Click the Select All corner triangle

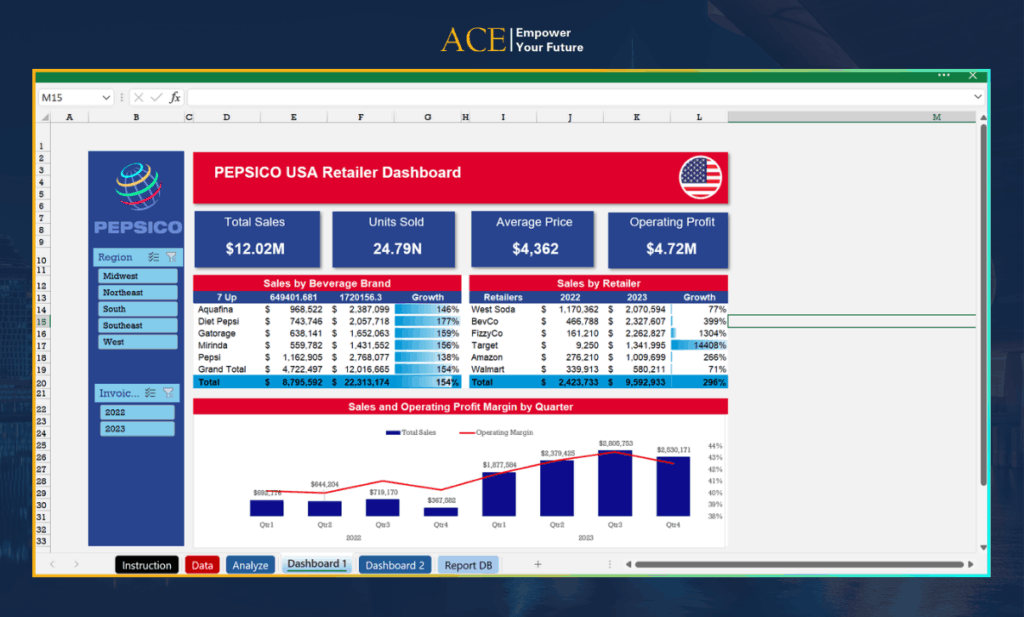pos(45,118)
